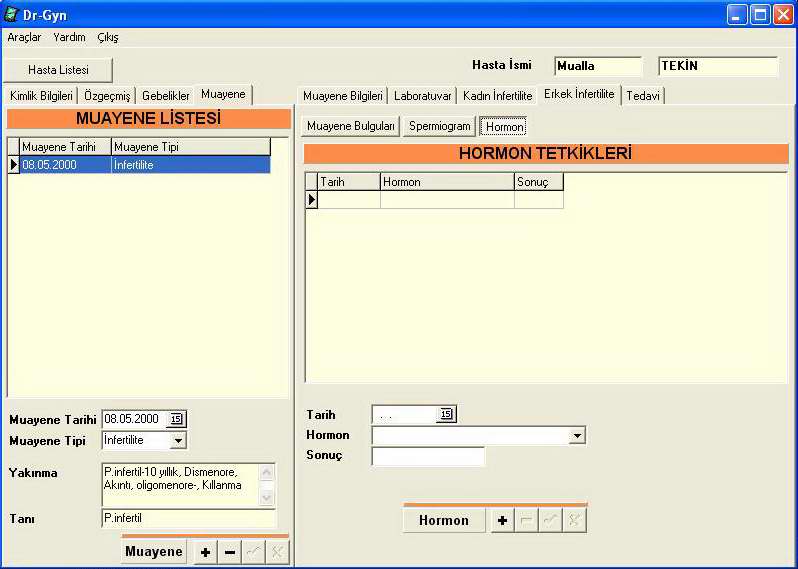Click the Dr-Gyn application icon in title bar
This screenshot has height=569, width=798.
pyautogui.click(x=11, y=14)
